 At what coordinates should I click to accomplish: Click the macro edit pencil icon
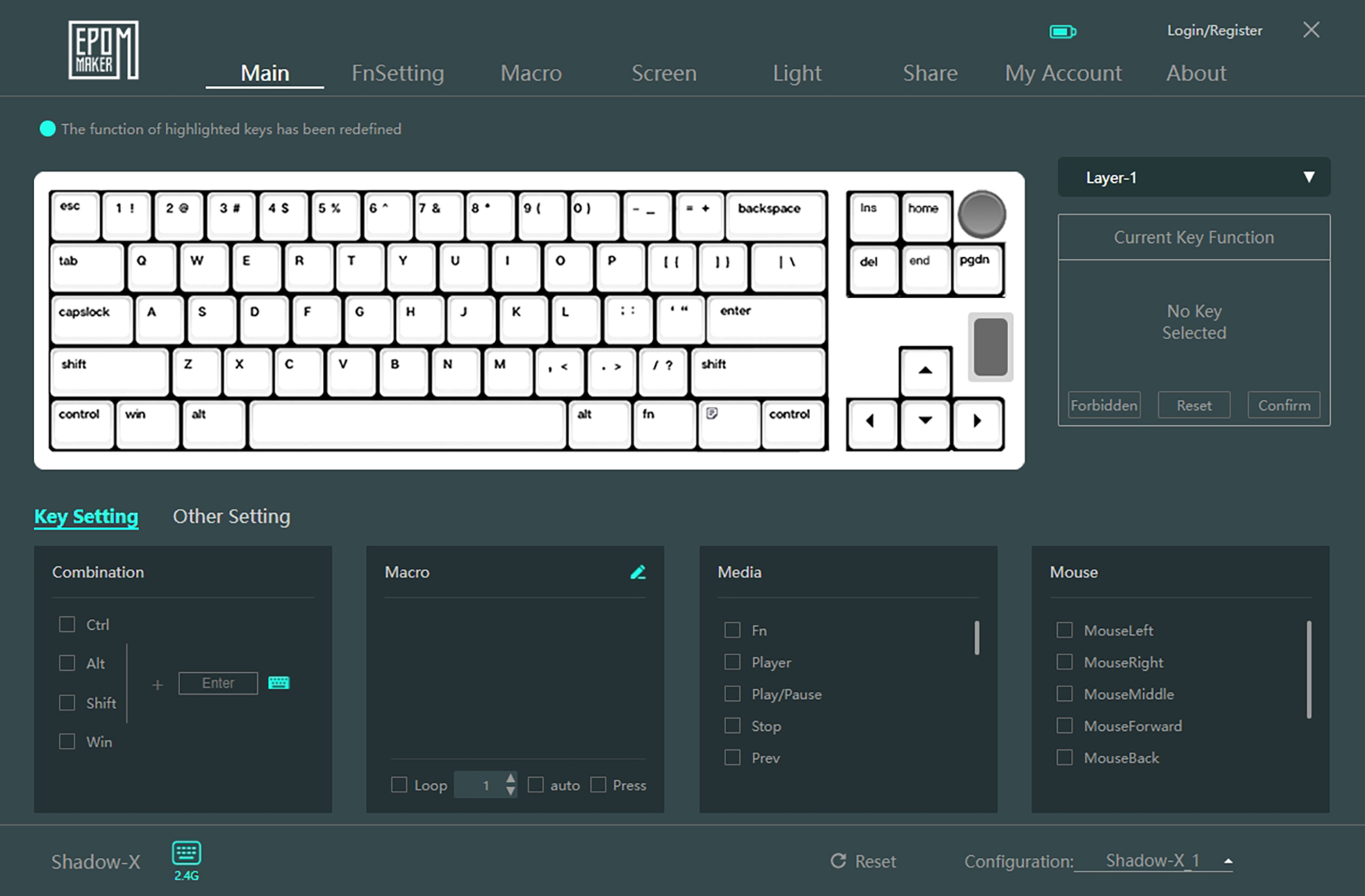pos(637,572)
